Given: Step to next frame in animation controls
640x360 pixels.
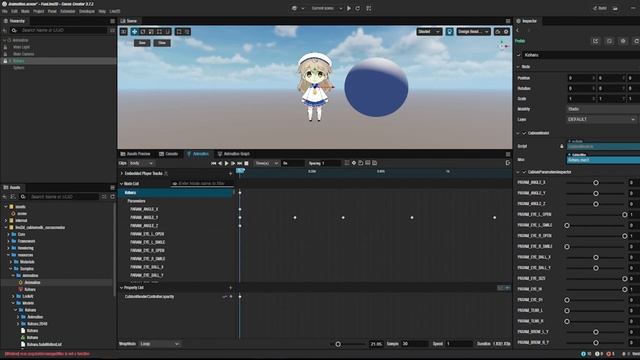Looking at the screenshot, I should pos(233,163).
